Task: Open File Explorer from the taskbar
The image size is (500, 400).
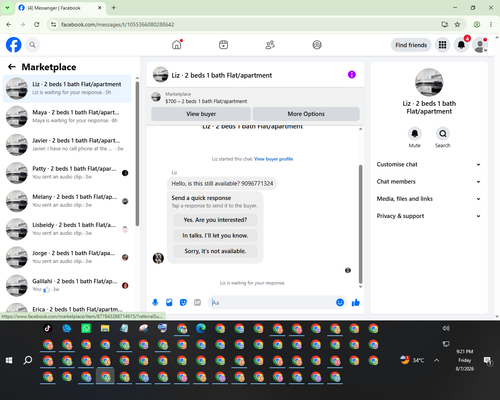Action: coord(105,328)
